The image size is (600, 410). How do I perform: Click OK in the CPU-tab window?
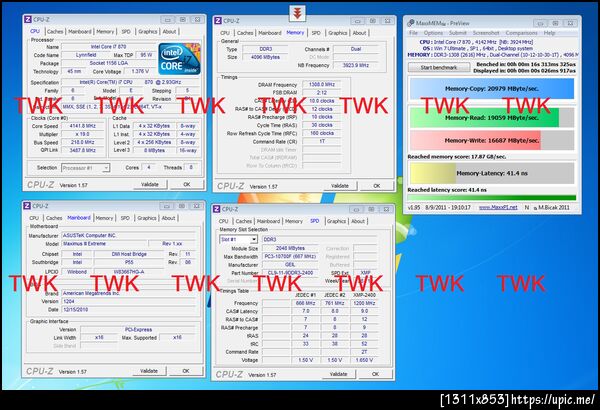click(187, 185)
